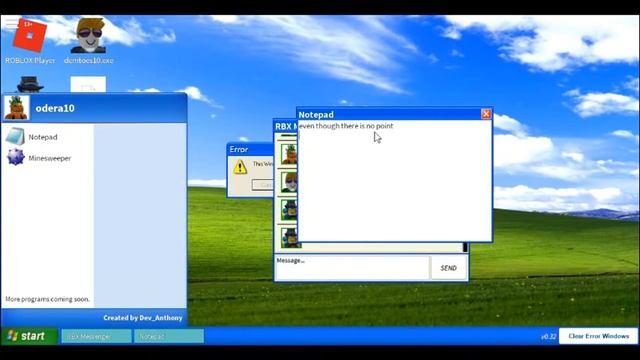Click the Error window title bar
The height and width of the screenshot is (360, 640).
click(x=250, y=149)
